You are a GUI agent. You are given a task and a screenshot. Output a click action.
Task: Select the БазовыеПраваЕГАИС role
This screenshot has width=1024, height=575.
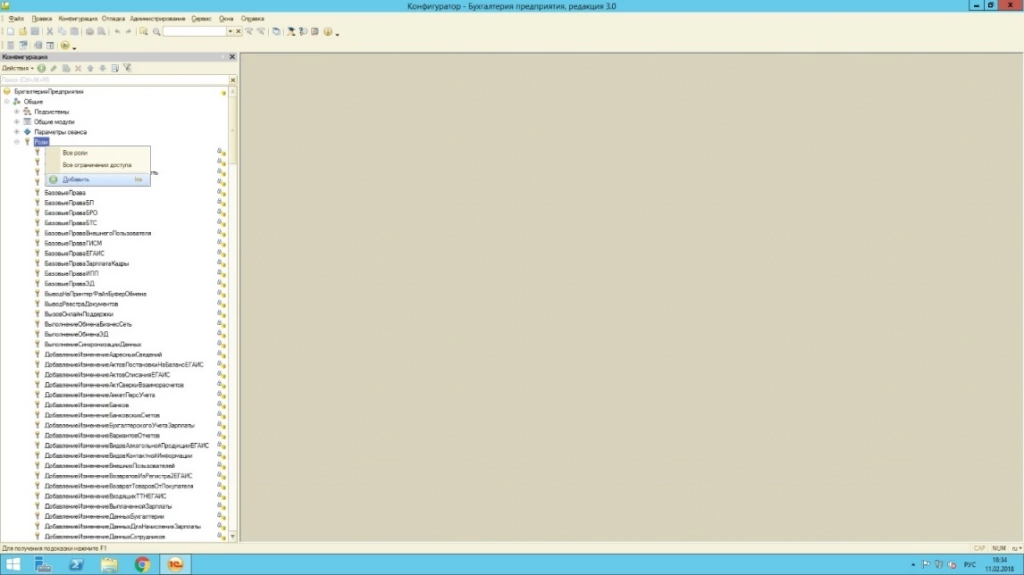pos(74,254)
